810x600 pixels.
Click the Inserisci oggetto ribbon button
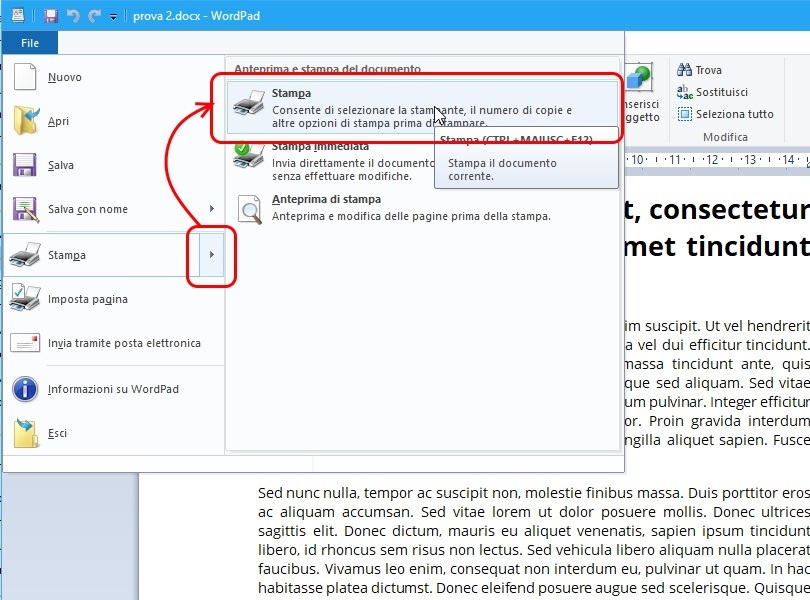click(641, 93)
